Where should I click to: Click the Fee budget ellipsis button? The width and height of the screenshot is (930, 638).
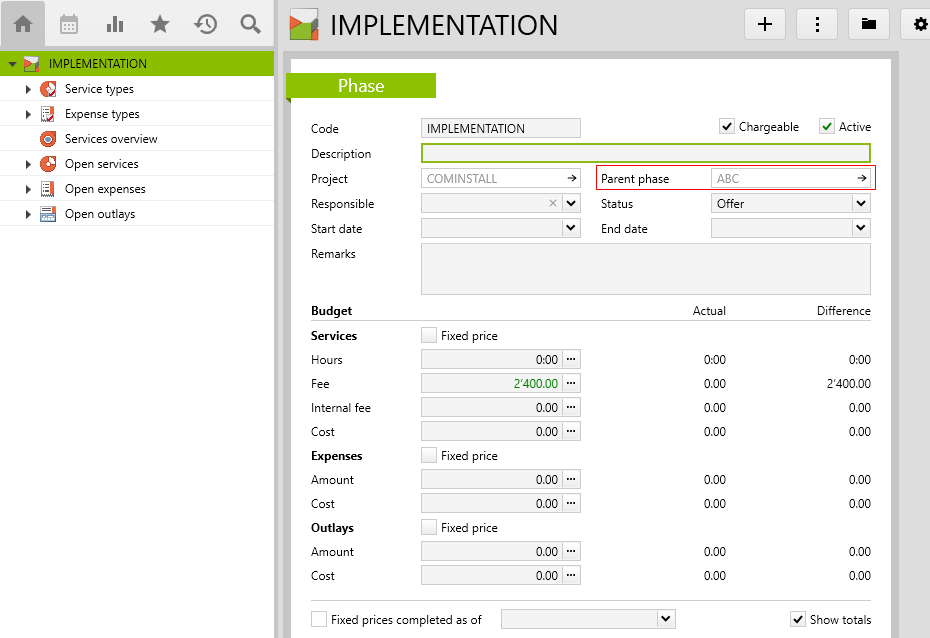[571, 384]
